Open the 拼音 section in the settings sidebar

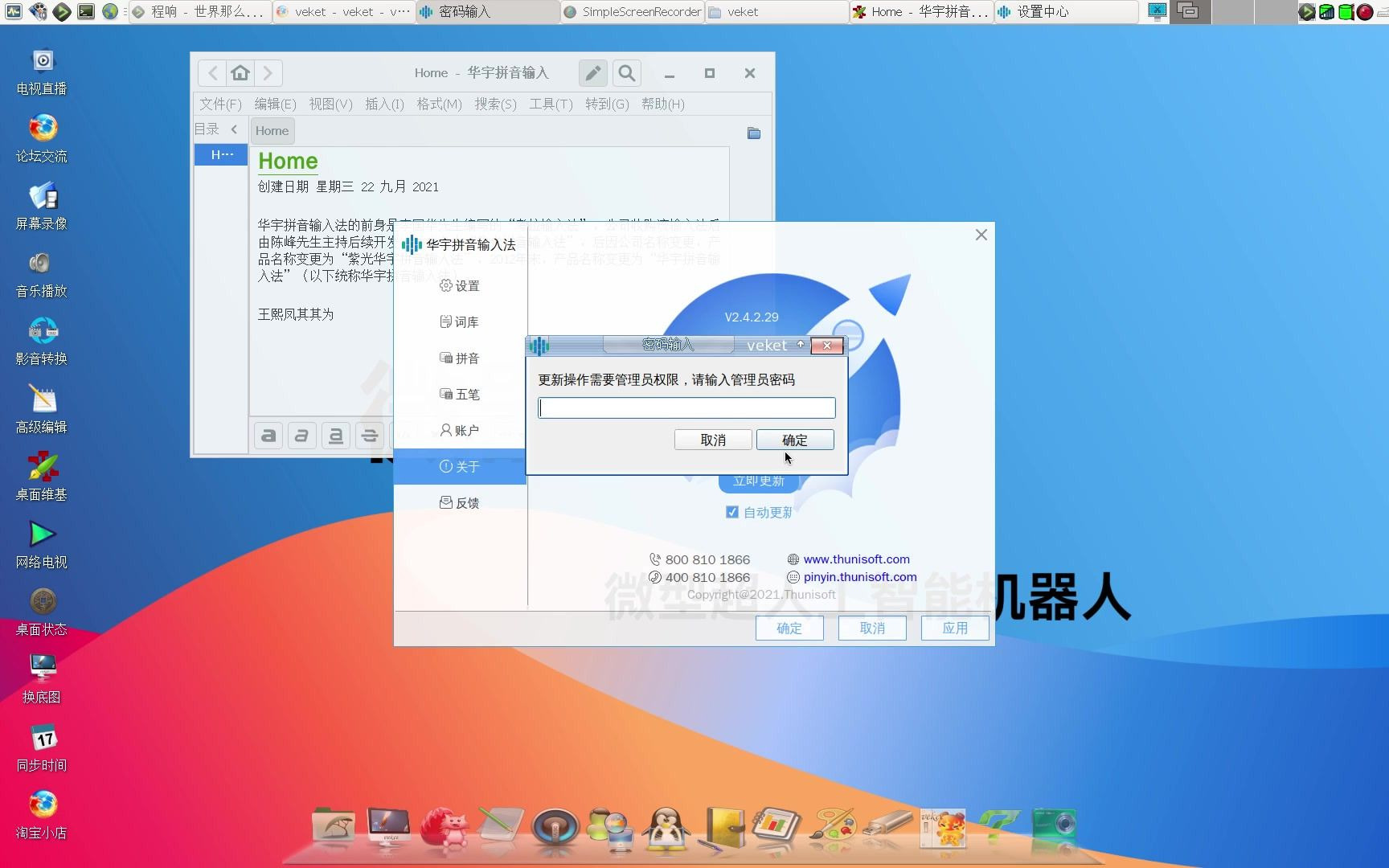coord(460,358)
